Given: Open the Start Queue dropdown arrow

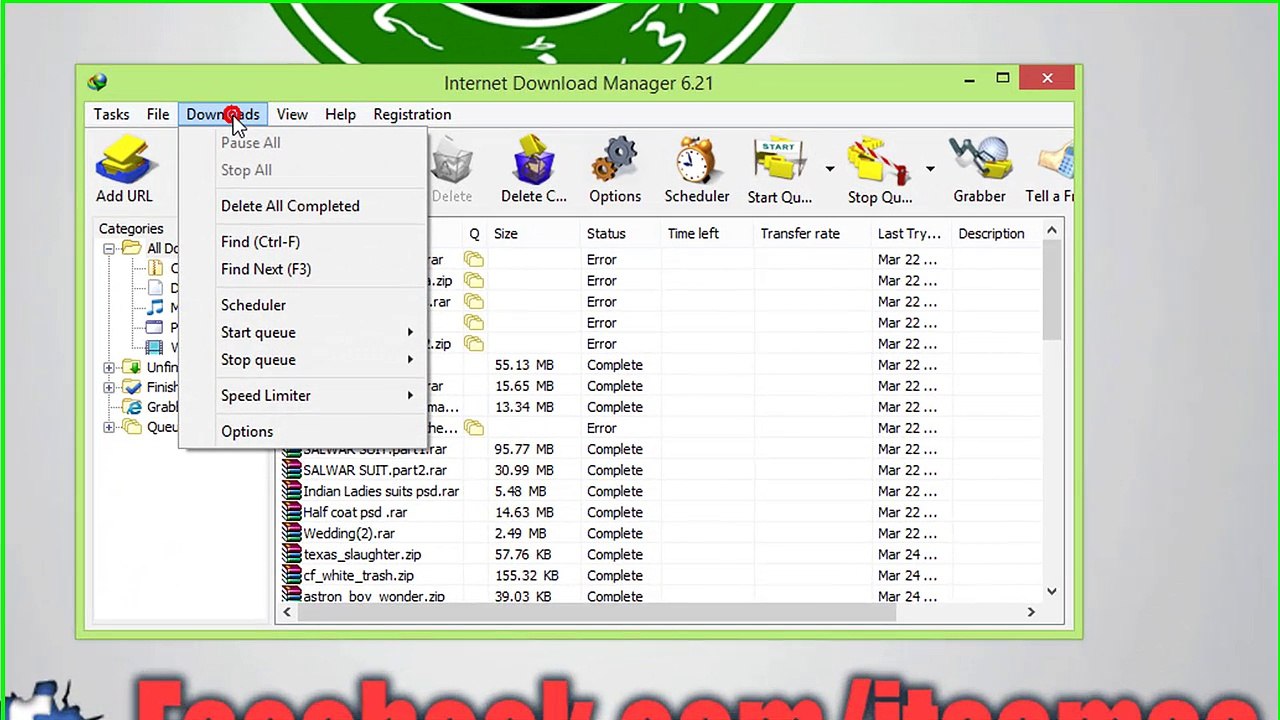Looking at the screenshot, I should click(x=829, y=169).
